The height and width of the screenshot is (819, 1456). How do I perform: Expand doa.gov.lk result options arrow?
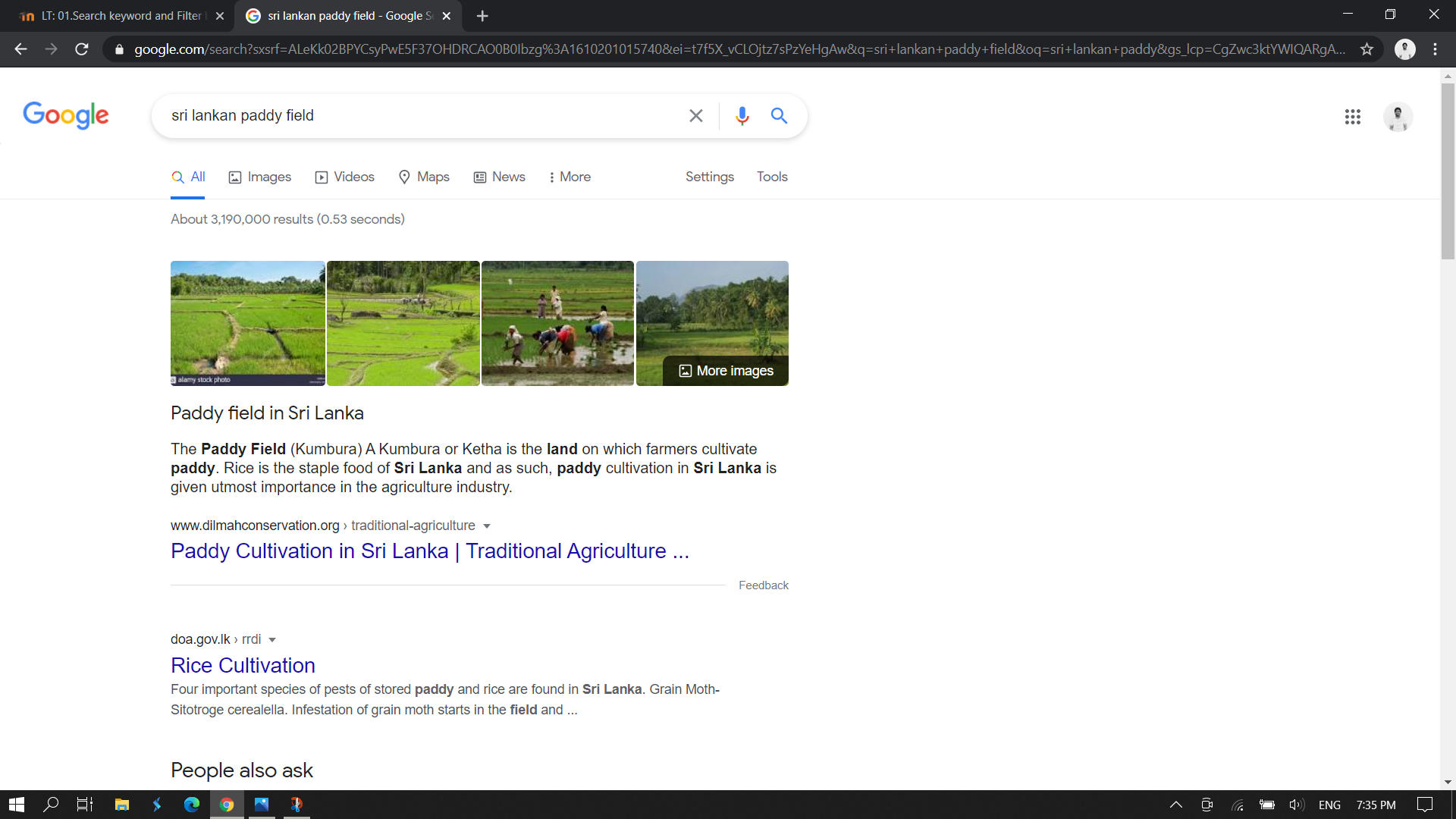(272, 640)
